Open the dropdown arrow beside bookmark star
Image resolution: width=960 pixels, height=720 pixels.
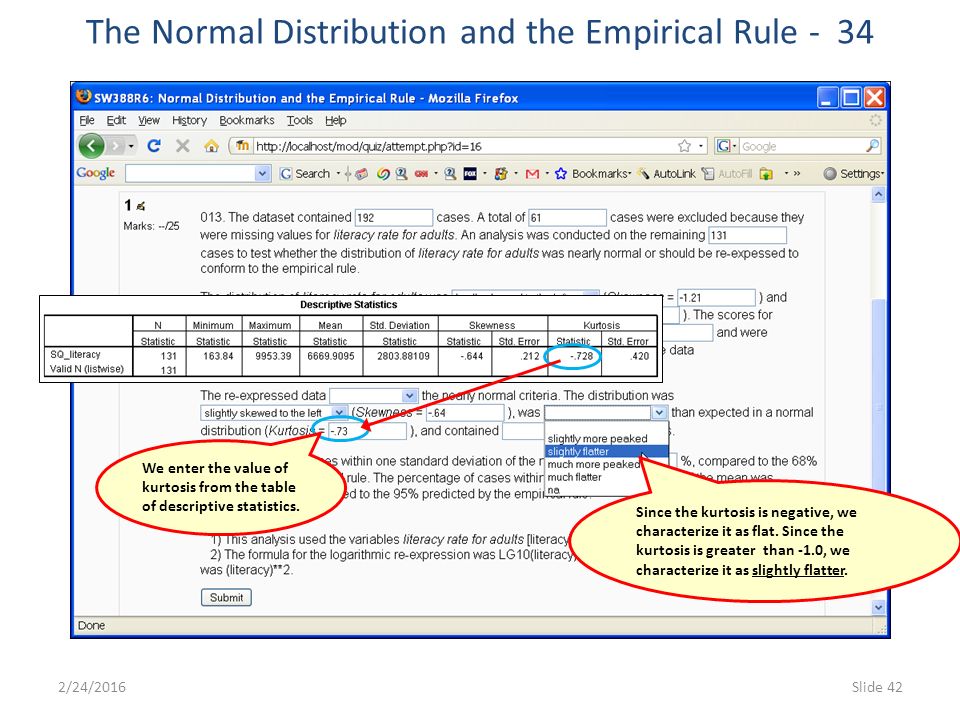pyautogui.click(x=700, y=146)
